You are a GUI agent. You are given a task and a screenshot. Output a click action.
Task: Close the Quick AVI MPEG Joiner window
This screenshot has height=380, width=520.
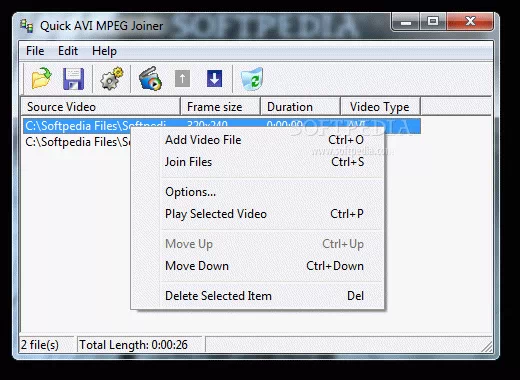pyautogui.click(x=470, y=22)
